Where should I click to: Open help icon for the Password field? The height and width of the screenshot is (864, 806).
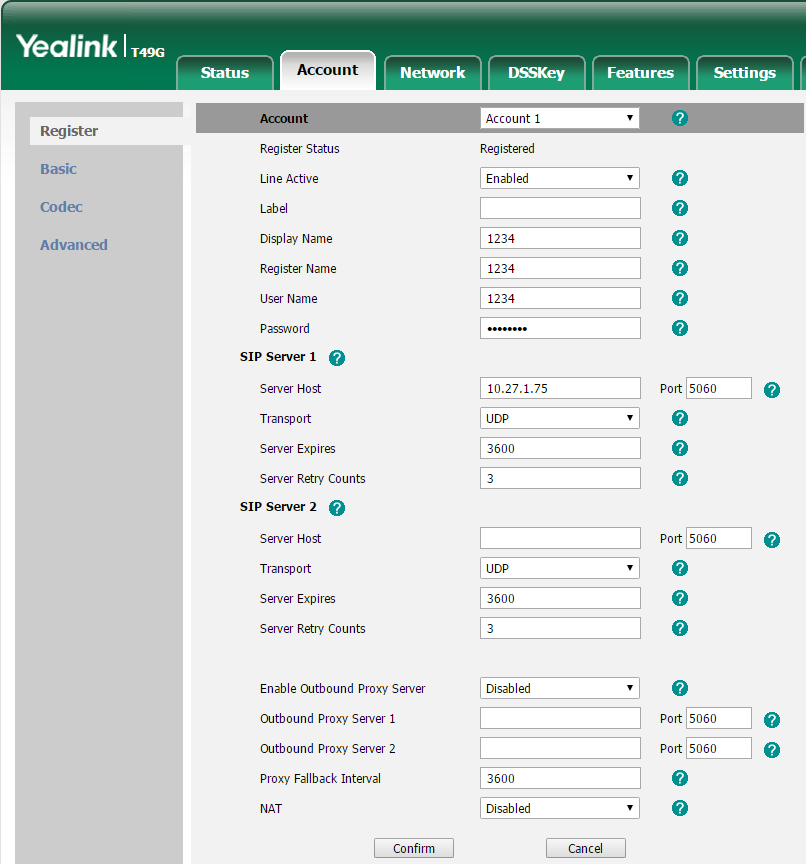(x=680, y=328)
